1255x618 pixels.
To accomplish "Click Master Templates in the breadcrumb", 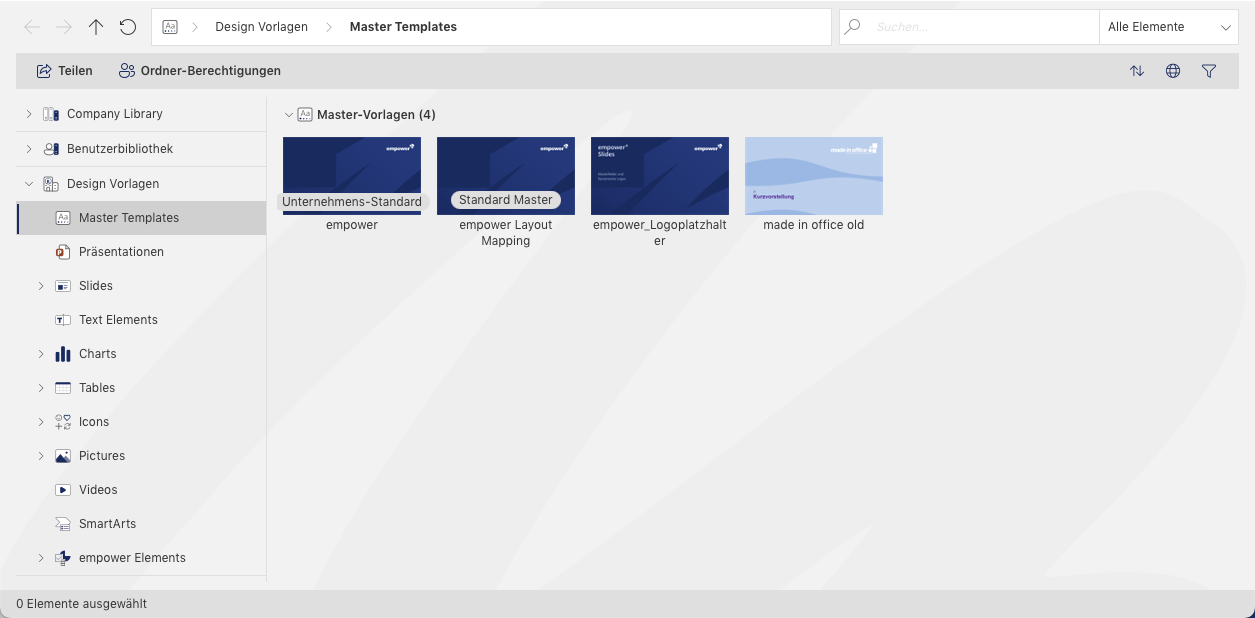I will pyautogui.click(x=403, y=27).
